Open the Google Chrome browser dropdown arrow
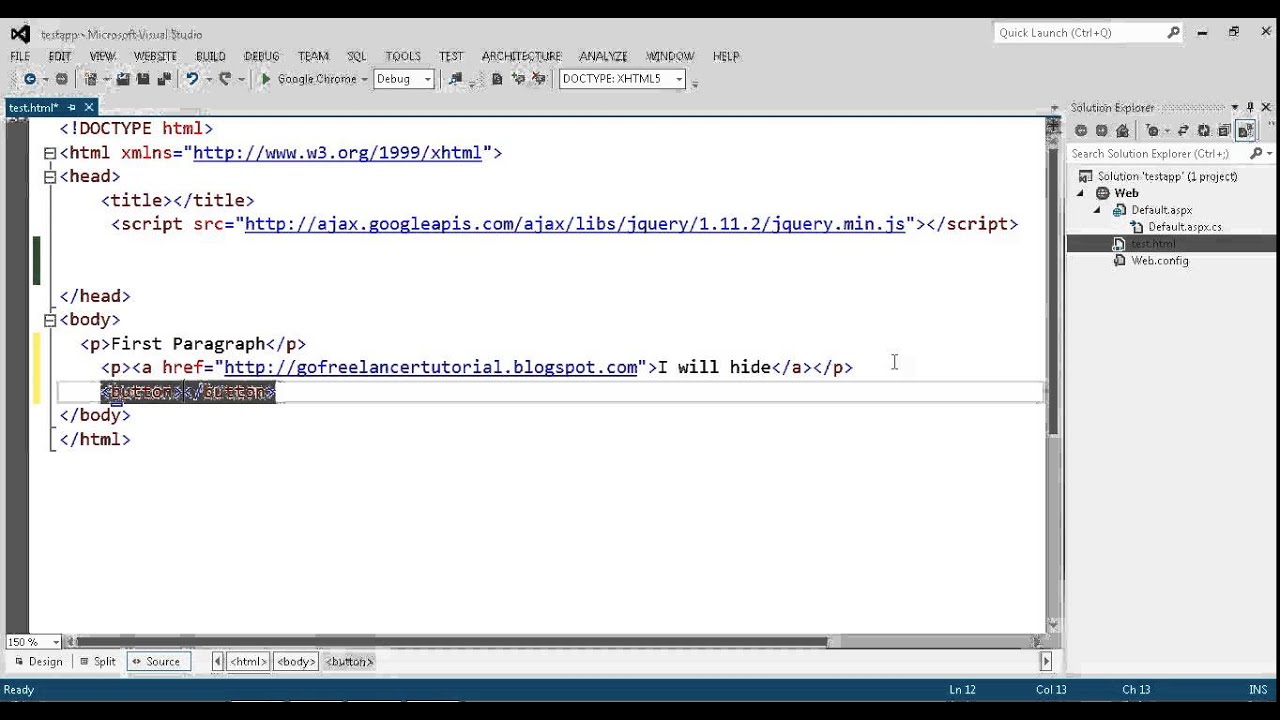The image size is (1280, 720). (x=364, y=79)
